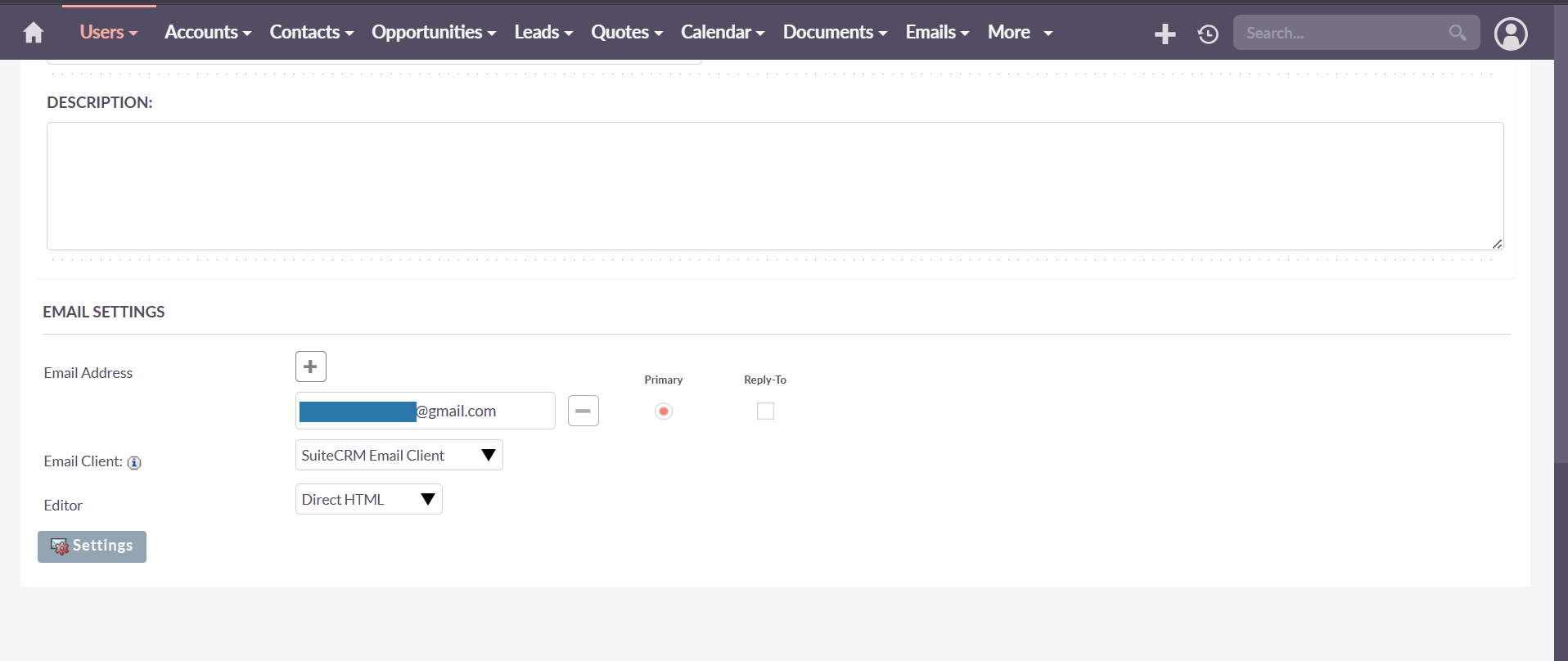This screenshot has width=1568, height=661.
Task: Enable the Reply-To checkbox
Action: pyautogui.click(x=765, y=411)
